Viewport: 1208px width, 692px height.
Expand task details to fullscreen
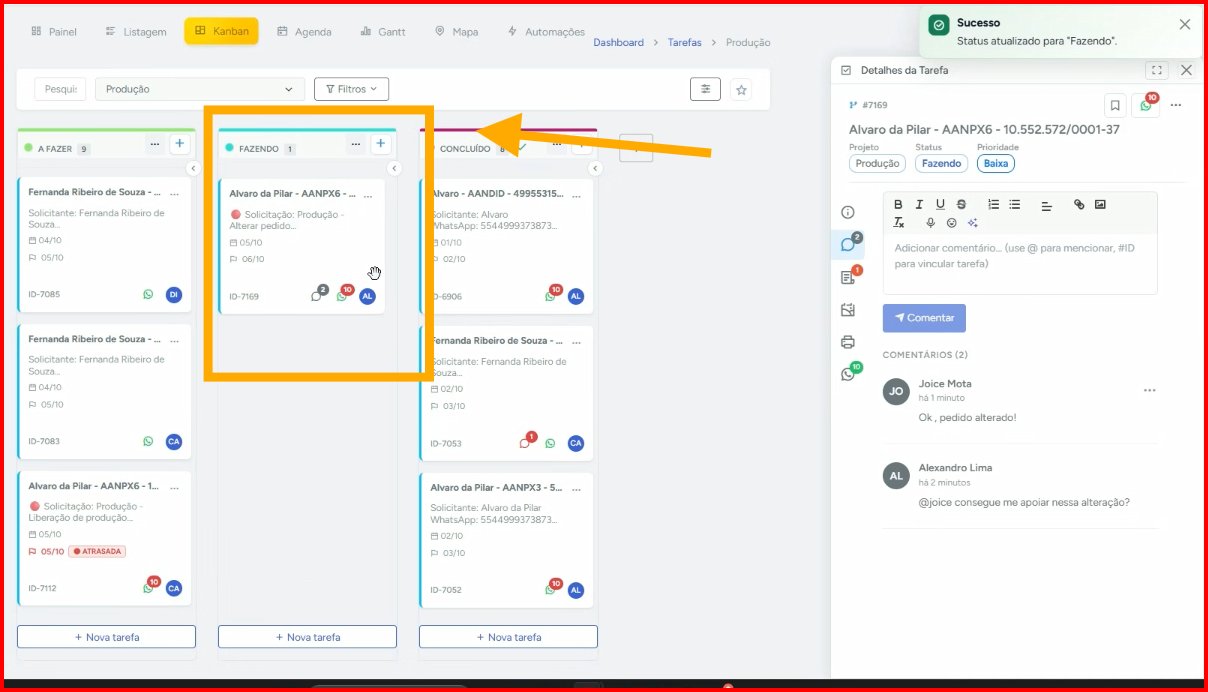coord(1157,70)
